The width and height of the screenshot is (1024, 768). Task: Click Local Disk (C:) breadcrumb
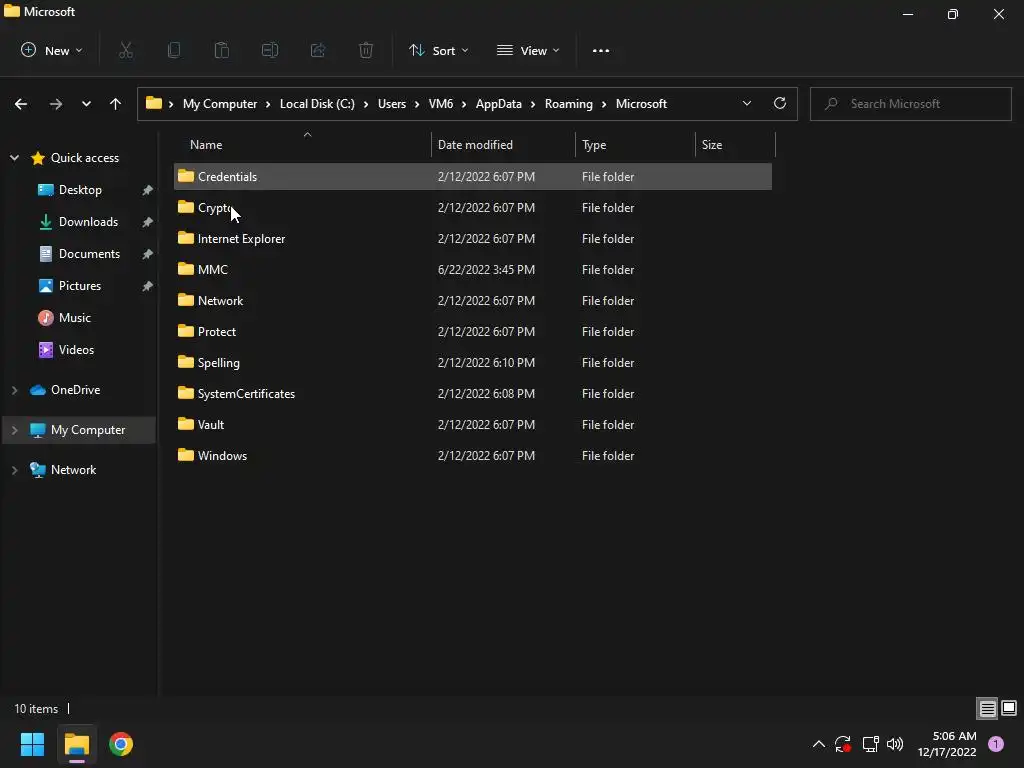(x=317, y=104)
